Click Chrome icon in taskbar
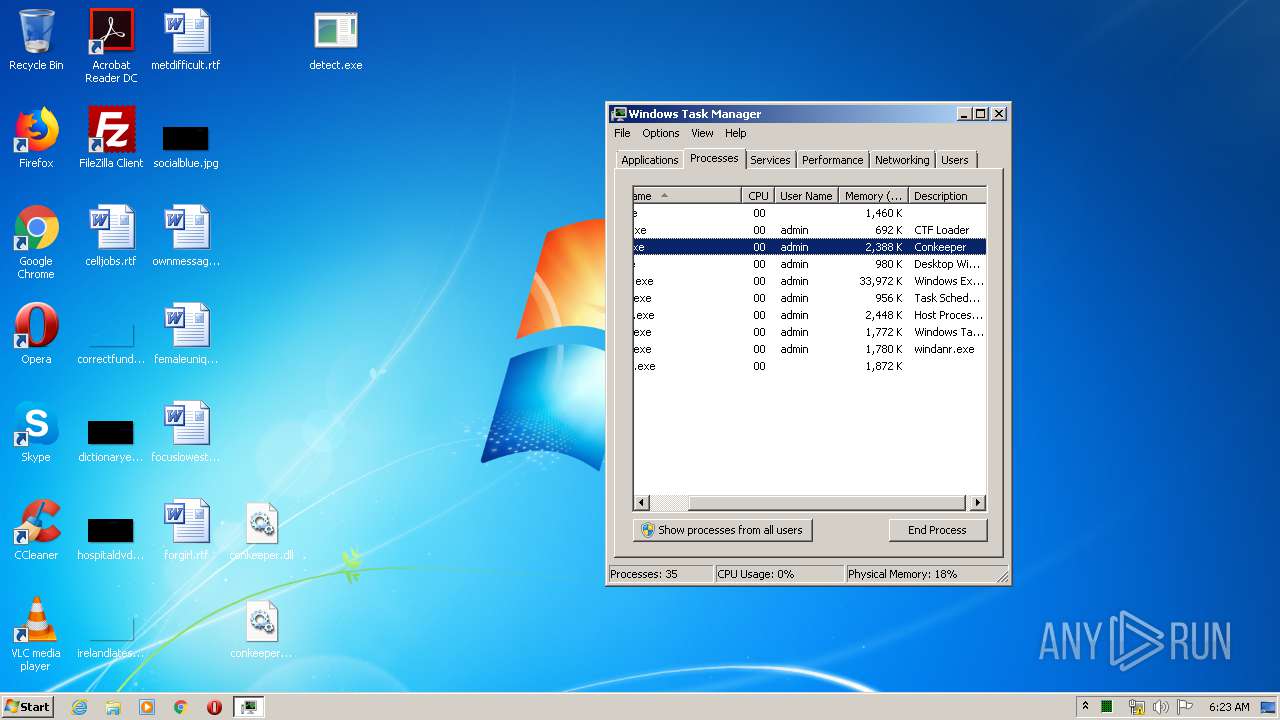This screenshot has width=1280, height=720. (x=181, y=707)
